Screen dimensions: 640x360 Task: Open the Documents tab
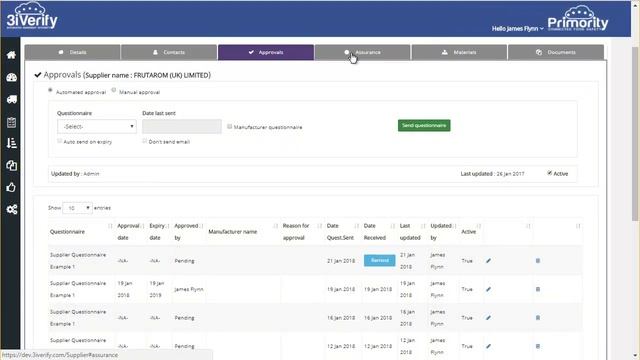pyautogui.click(x=556, y=52)
